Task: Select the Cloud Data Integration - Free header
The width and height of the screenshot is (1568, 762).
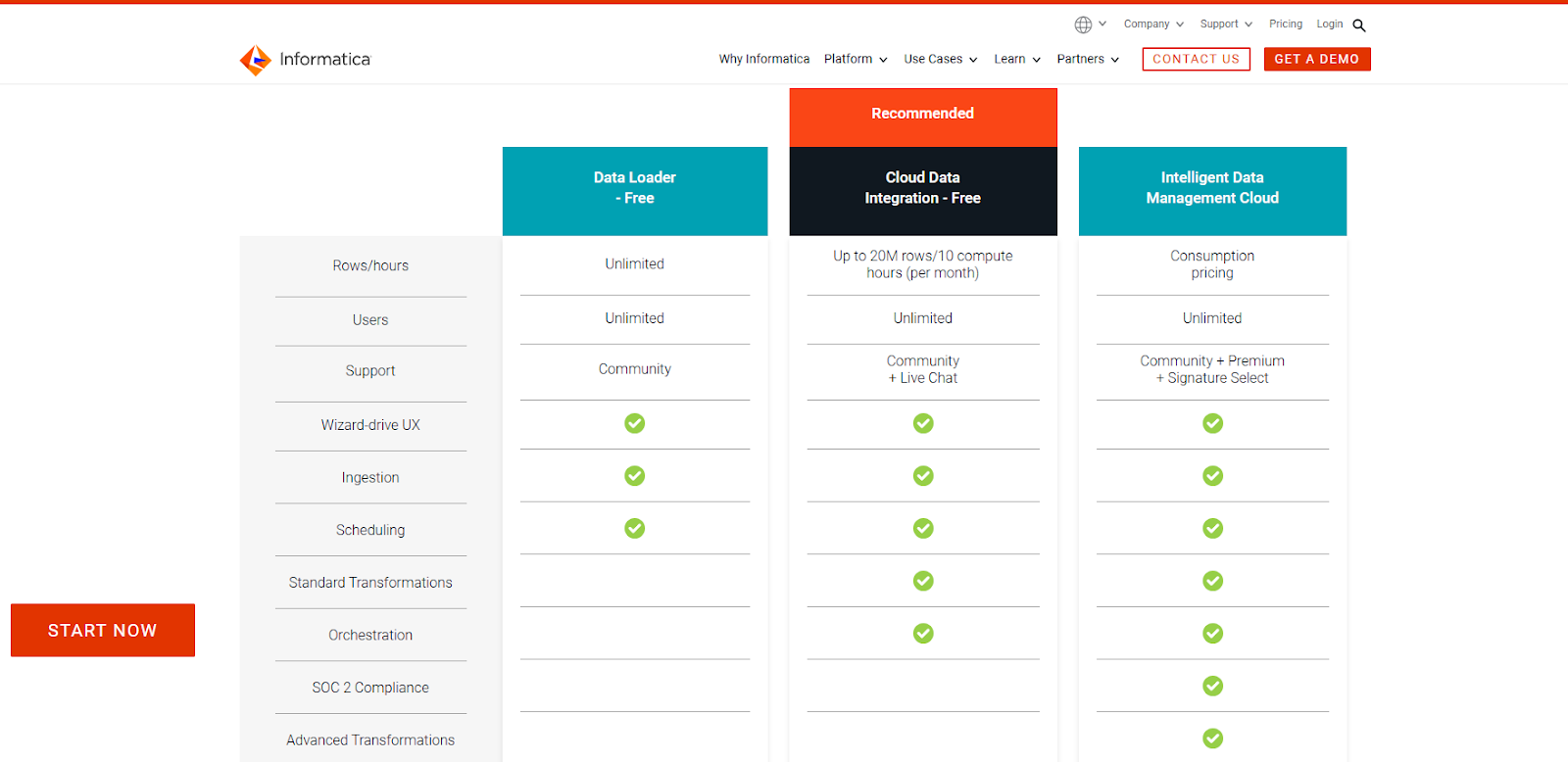Action: 923,191
